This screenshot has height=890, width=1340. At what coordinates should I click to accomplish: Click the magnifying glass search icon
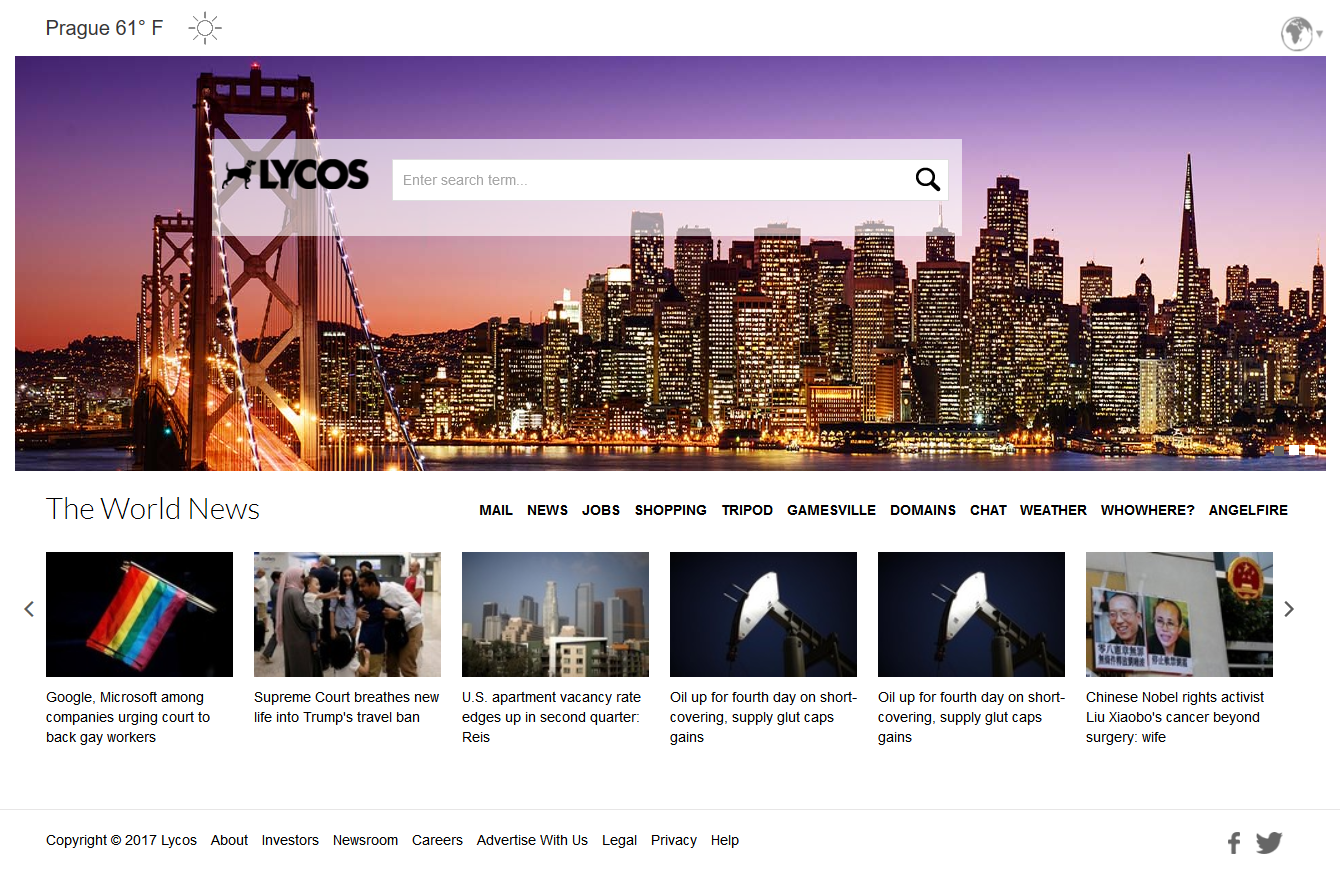928,180
